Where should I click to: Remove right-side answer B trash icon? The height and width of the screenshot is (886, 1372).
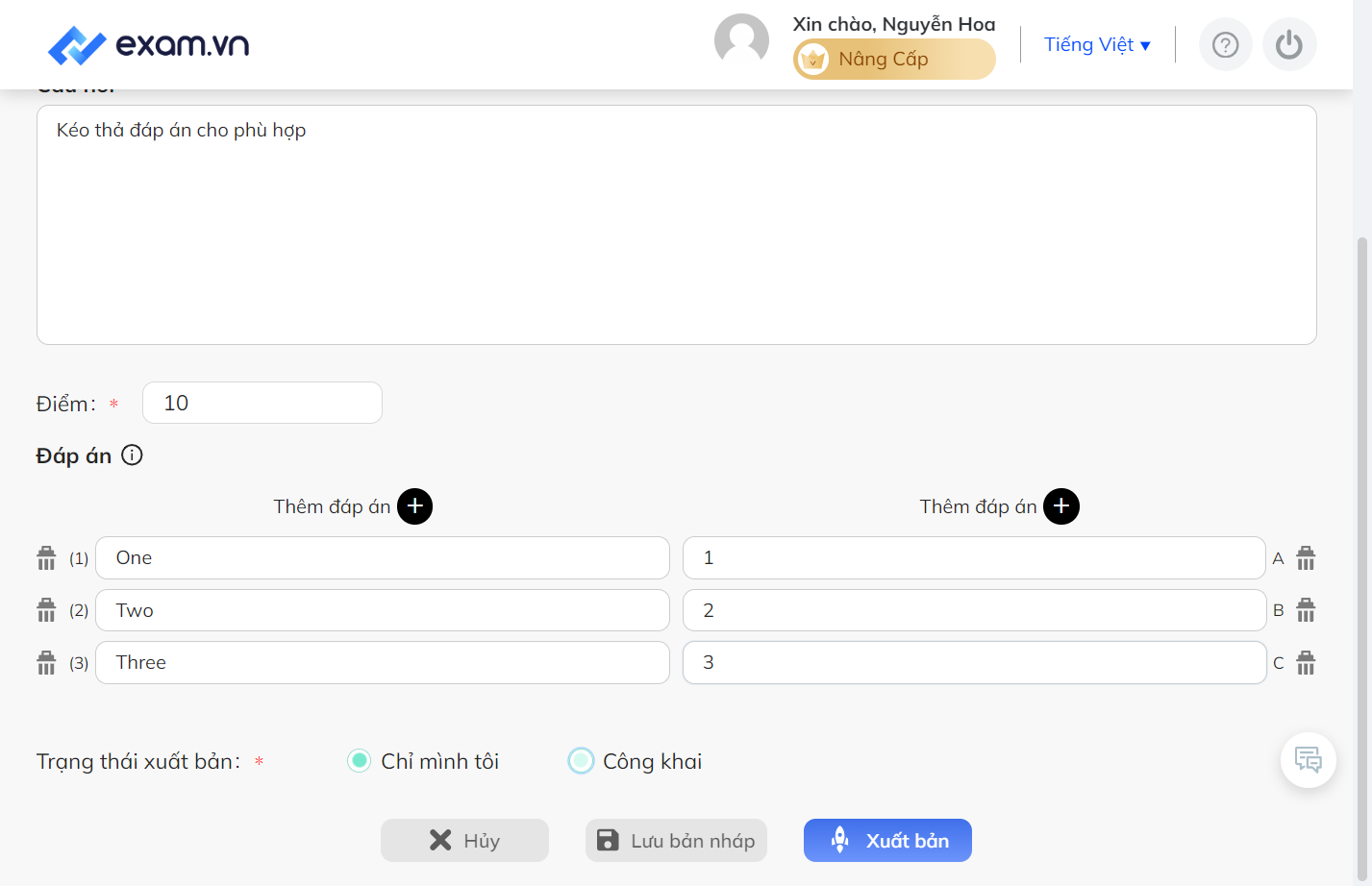point(1306,610)
